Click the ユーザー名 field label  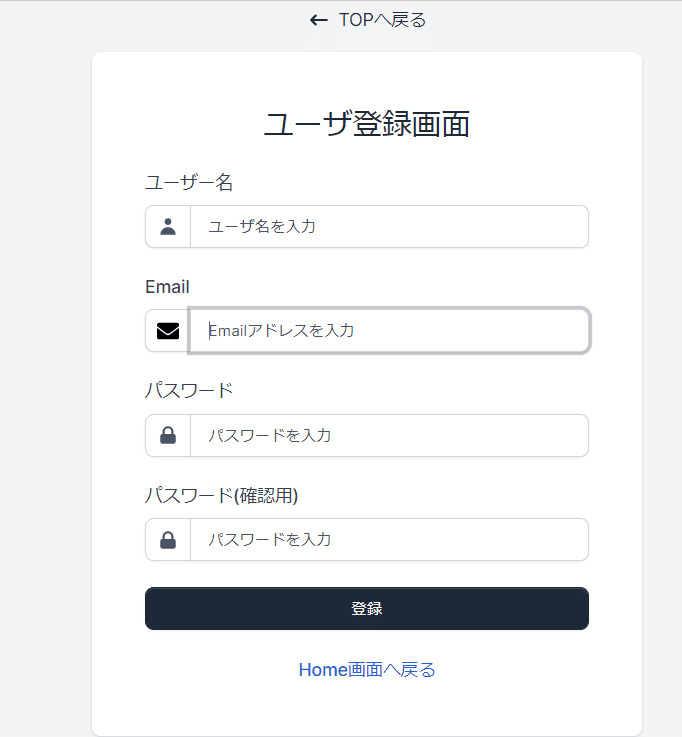(189, 182)
